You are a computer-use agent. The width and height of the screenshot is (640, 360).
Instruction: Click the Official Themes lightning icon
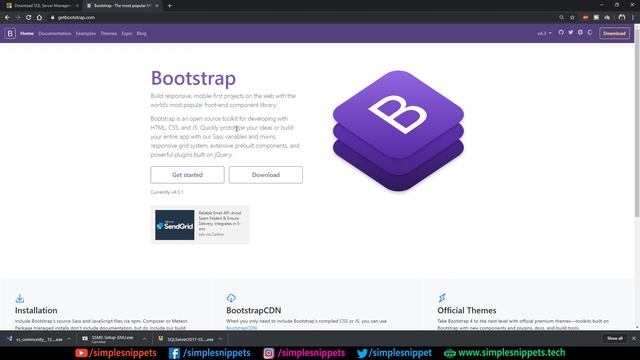tap(442, 298)
